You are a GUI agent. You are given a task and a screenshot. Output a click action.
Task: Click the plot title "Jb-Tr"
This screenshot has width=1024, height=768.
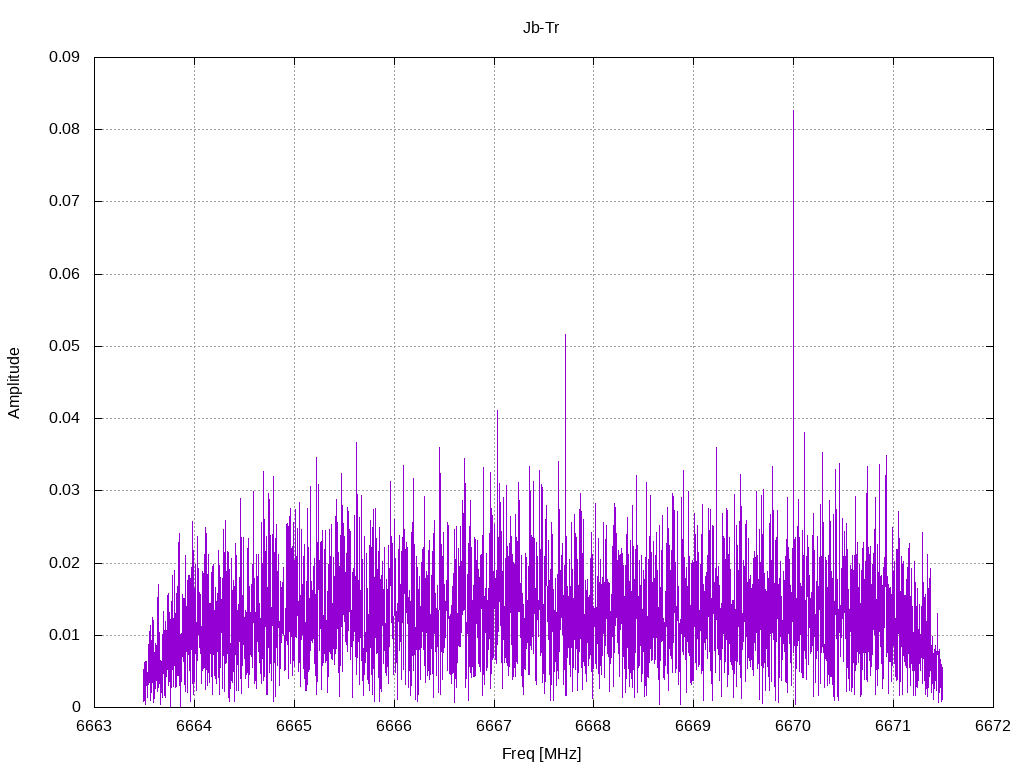coord(541,28)
